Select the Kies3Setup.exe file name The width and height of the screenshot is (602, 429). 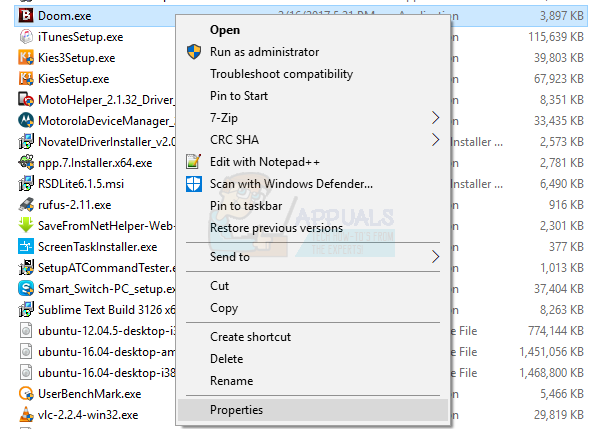(76, 58)
